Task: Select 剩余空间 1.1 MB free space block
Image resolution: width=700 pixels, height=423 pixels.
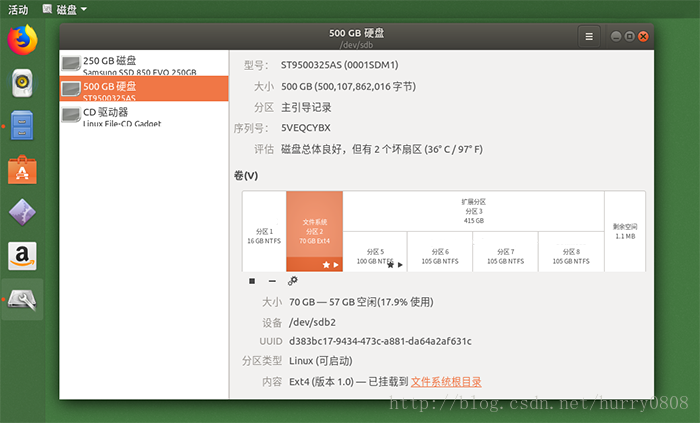Action: (x=625, y=232)
